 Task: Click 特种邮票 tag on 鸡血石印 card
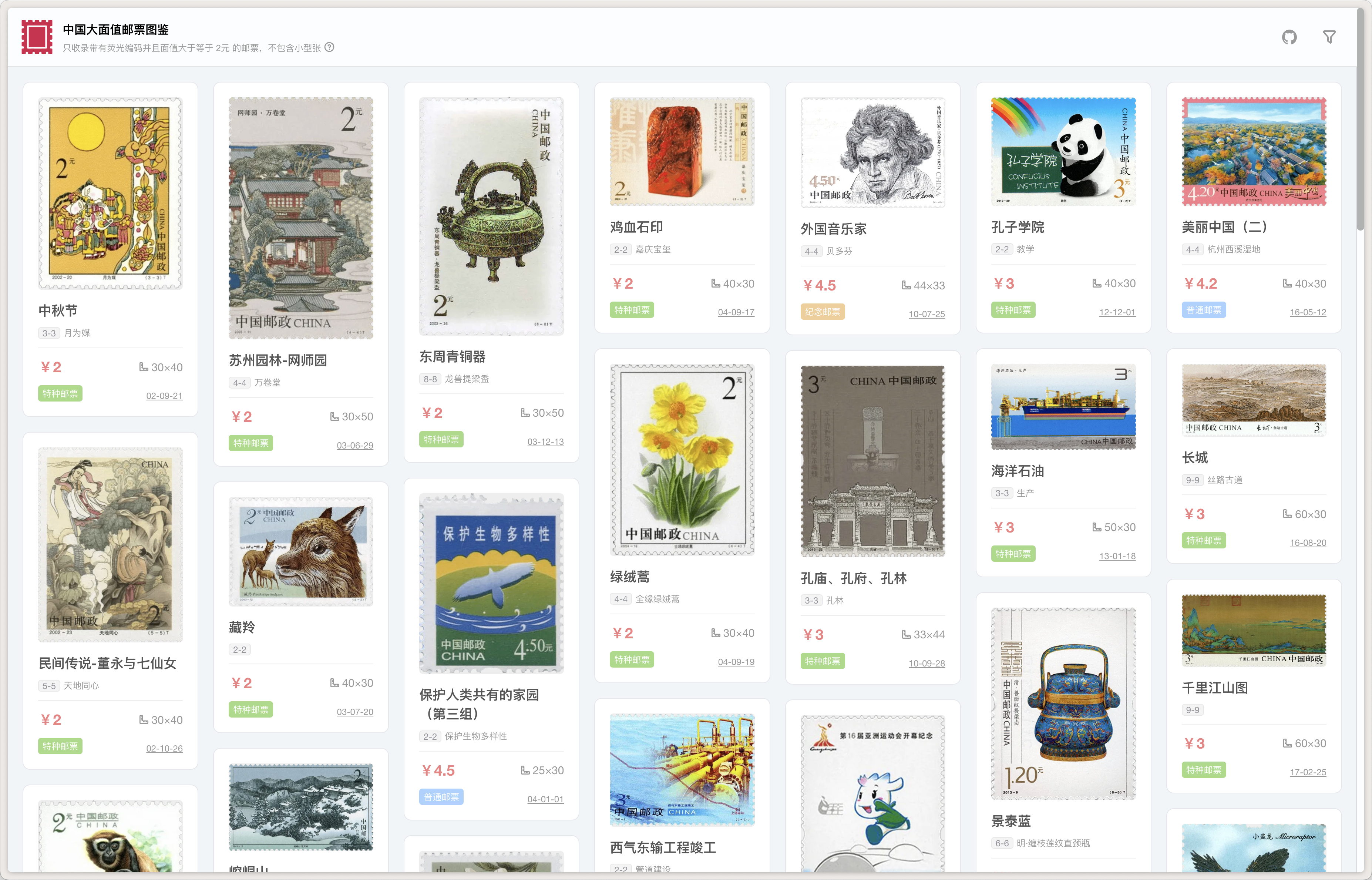pos(632,310)
